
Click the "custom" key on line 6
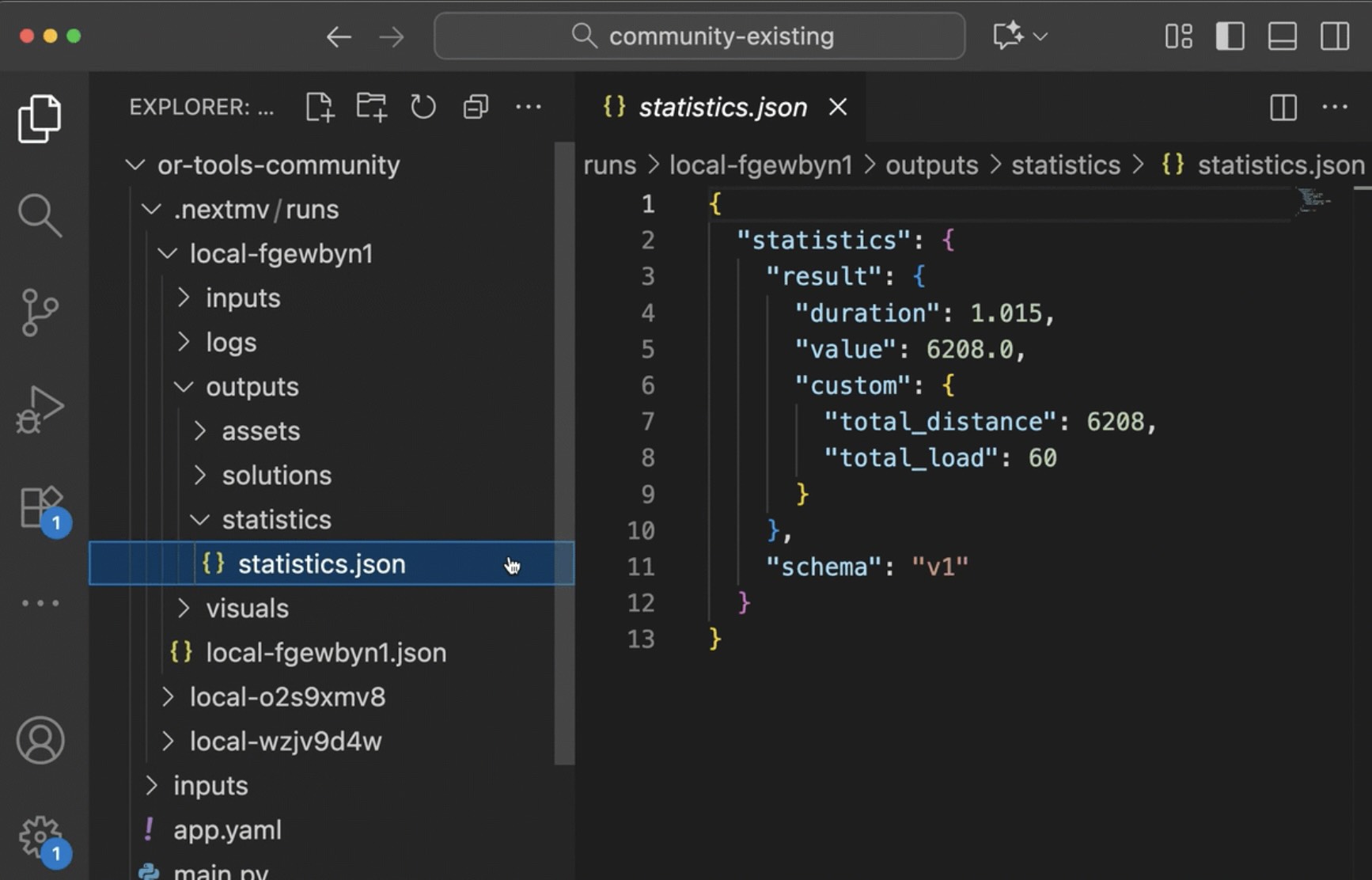(853, 385)
